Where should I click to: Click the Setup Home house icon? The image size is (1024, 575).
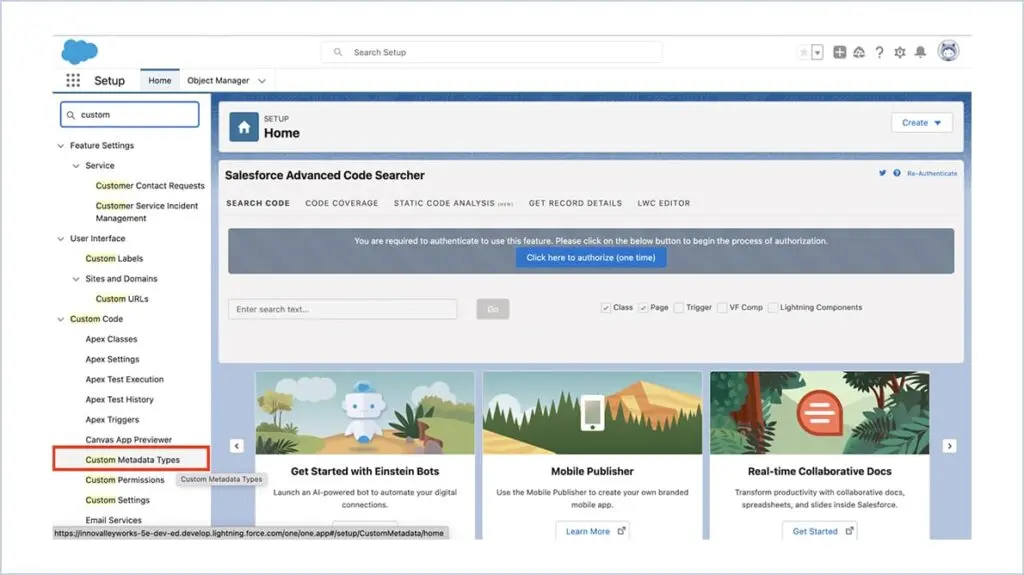click(244, 127)
